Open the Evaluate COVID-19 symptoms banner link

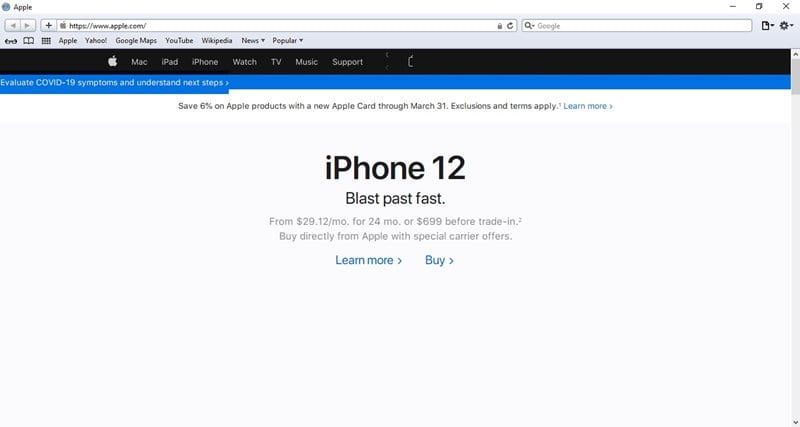(x=114, y=83)
